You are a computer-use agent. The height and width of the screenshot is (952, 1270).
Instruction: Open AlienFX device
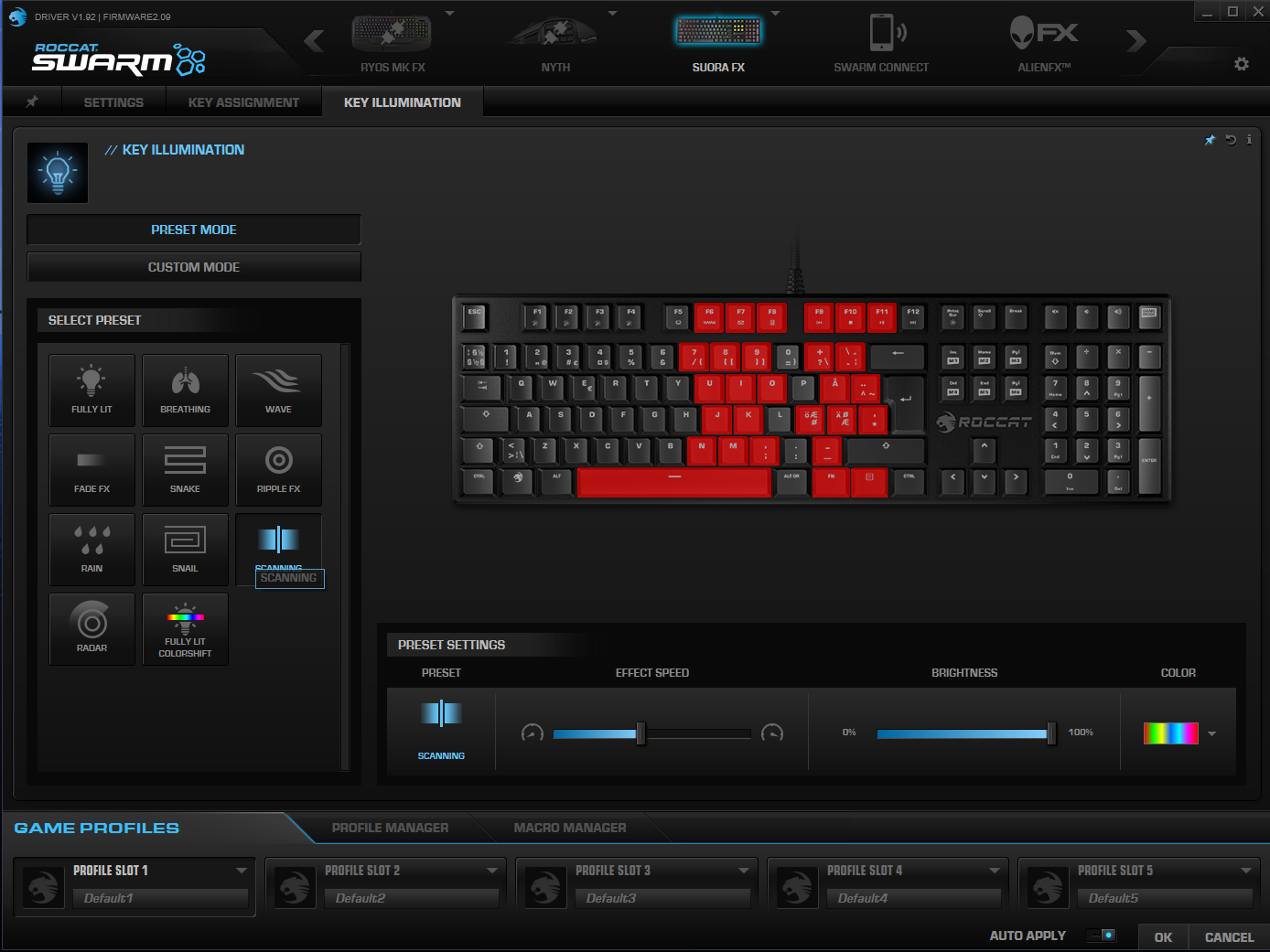1044,42
